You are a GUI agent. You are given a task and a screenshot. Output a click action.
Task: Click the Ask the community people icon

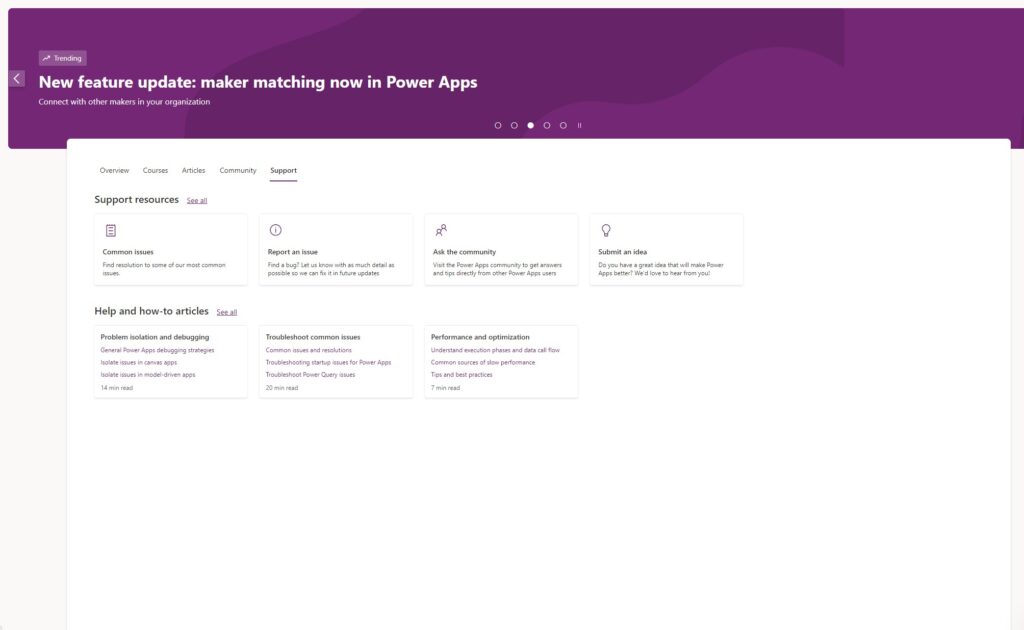(441, 230)
